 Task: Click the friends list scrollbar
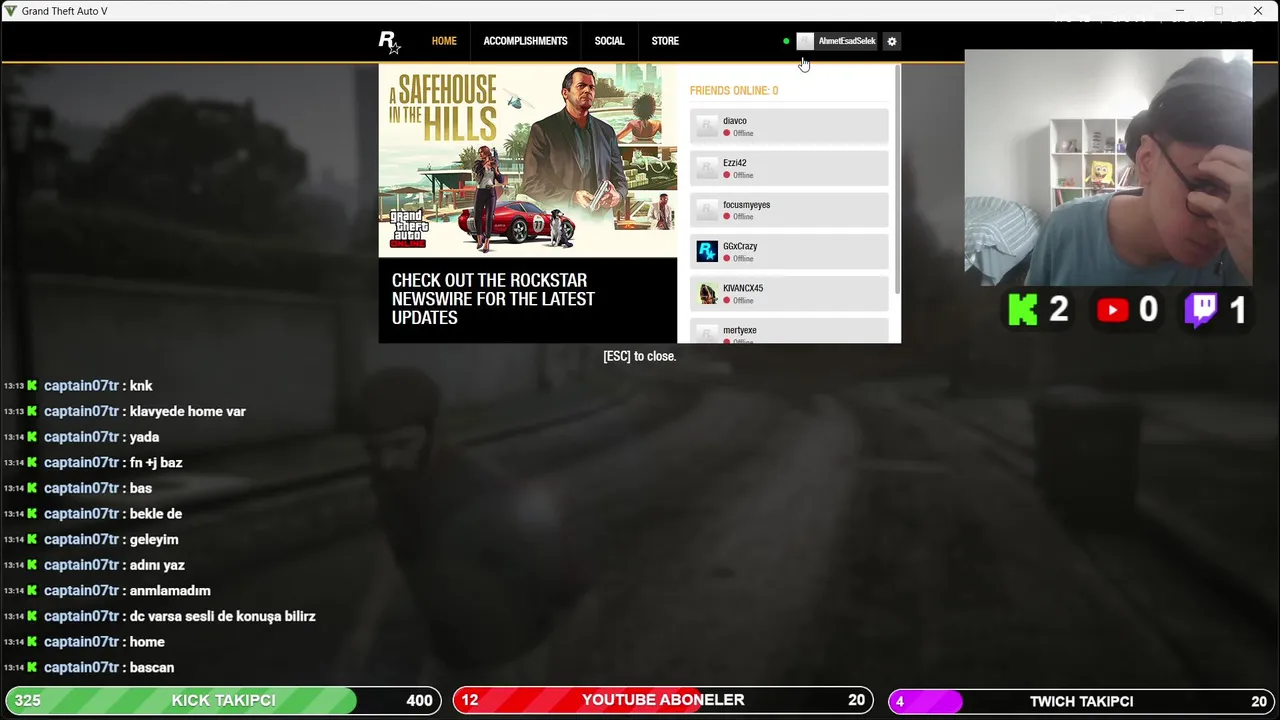pyautogui.click(x=897, y=180)
